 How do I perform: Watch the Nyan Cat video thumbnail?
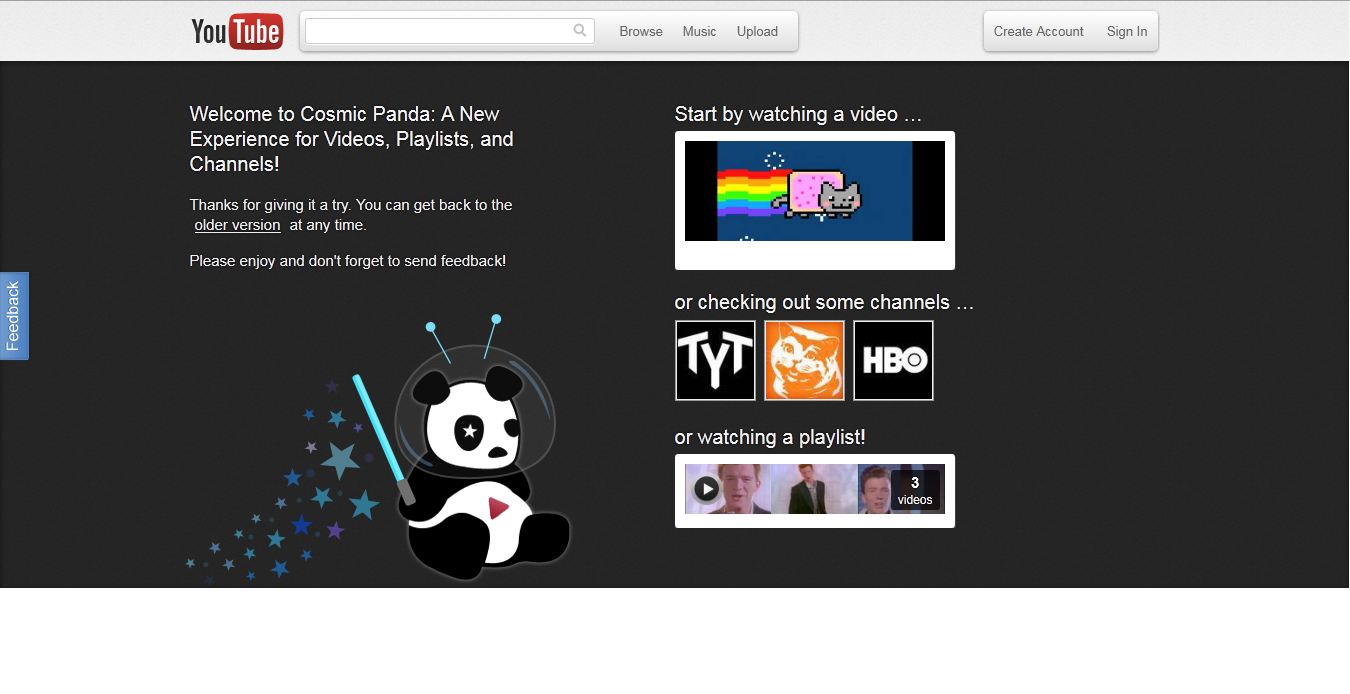point(814,191)
